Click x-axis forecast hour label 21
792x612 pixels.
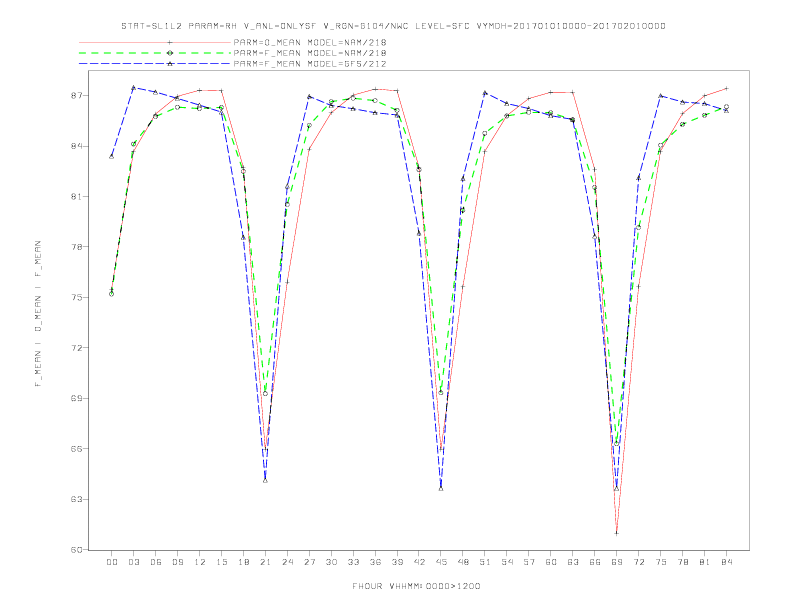(x=265, y=562)
